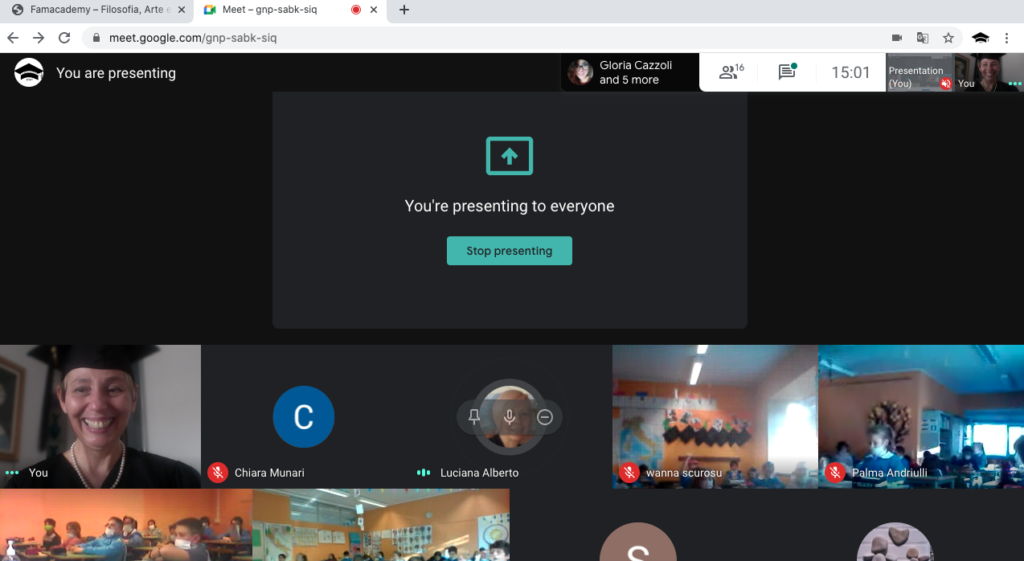The image size is (1024, 561).
Task: Reload the current page
Action: coord(64,38)
